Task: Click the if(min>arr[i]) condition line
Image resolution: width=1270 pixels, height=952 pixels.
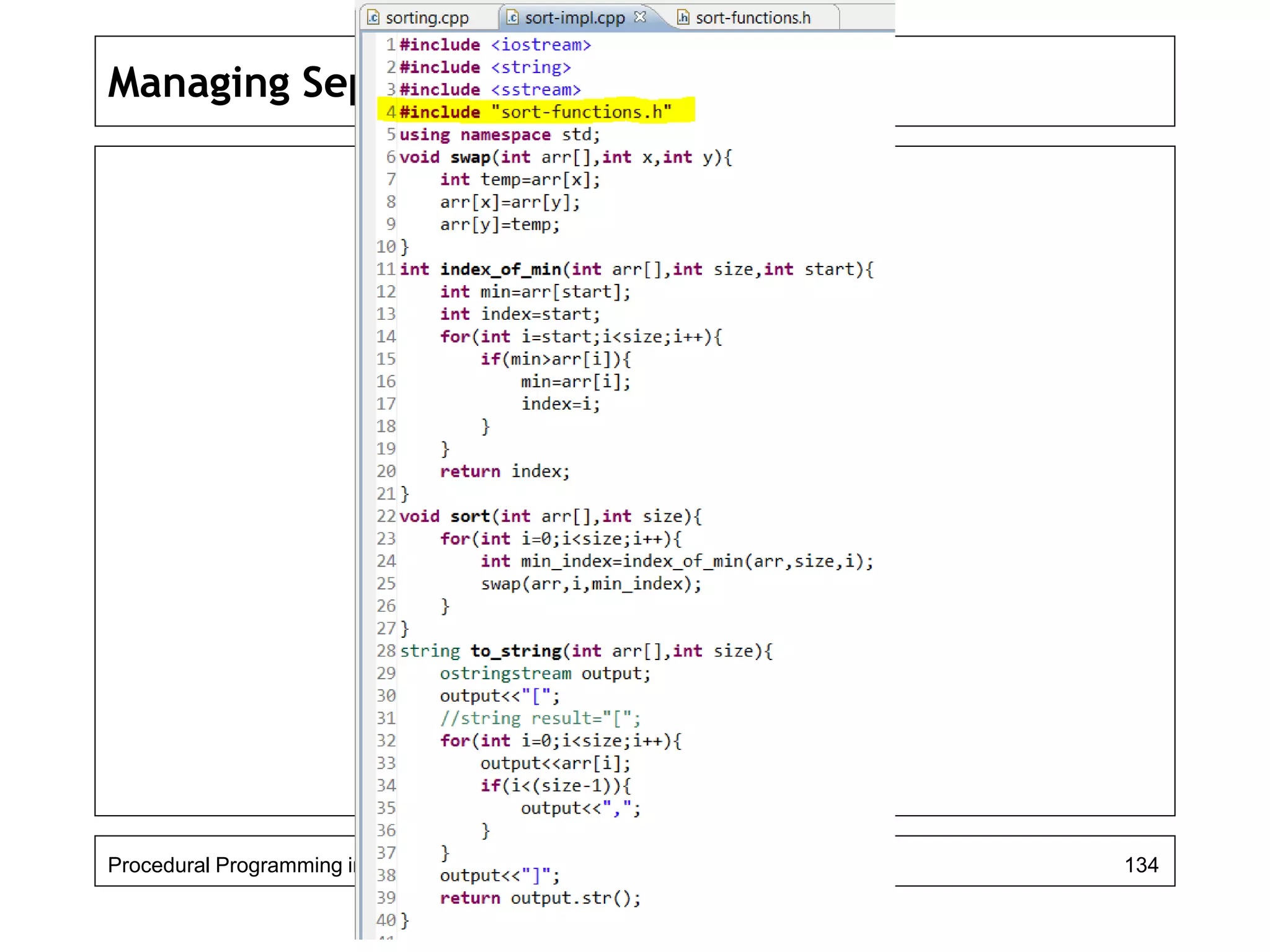Action: (556, 359)
